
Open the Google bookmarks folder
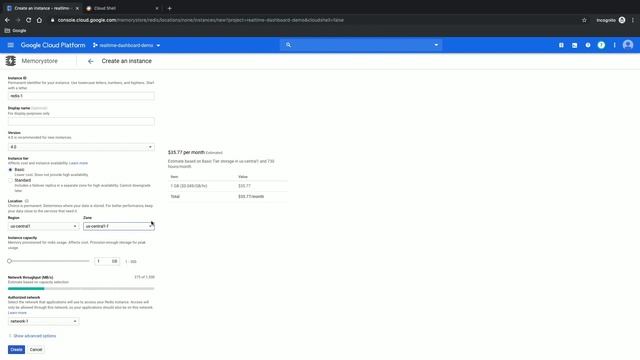click(16, 31)
